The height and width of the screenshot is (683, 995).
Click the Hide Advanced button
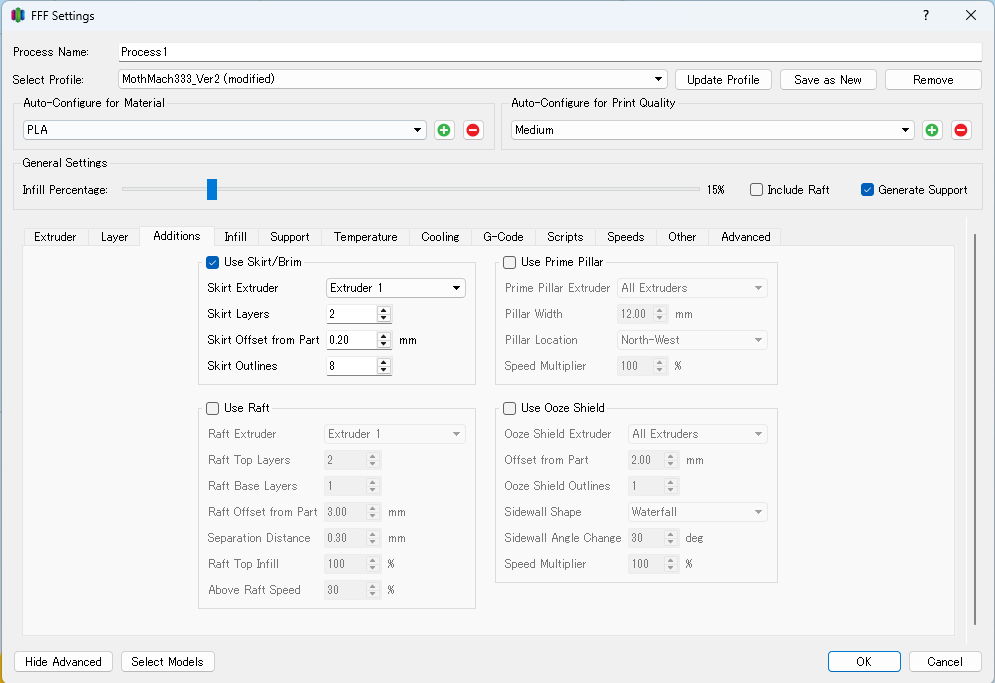coord(63,661)
